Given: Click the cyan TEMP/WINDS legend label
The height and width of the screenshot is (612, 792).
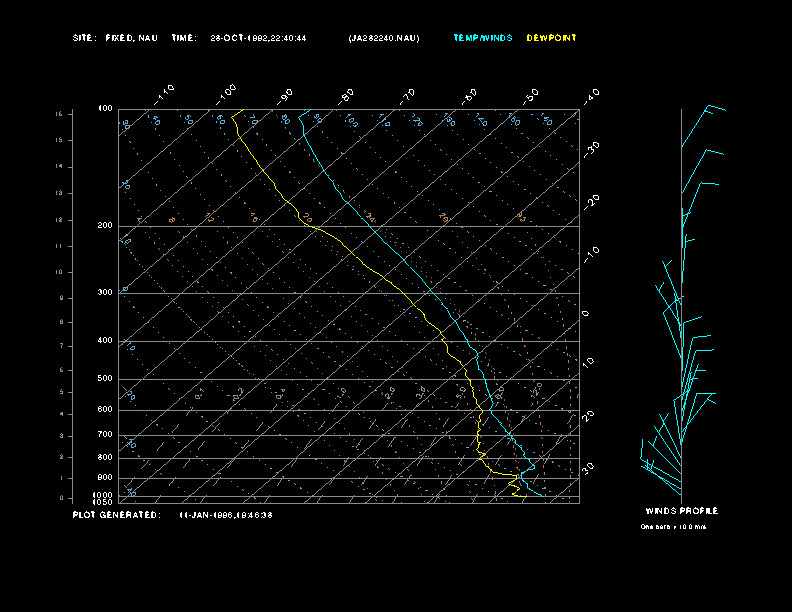Looking at the screenshot, I should [x=482, y=38].
